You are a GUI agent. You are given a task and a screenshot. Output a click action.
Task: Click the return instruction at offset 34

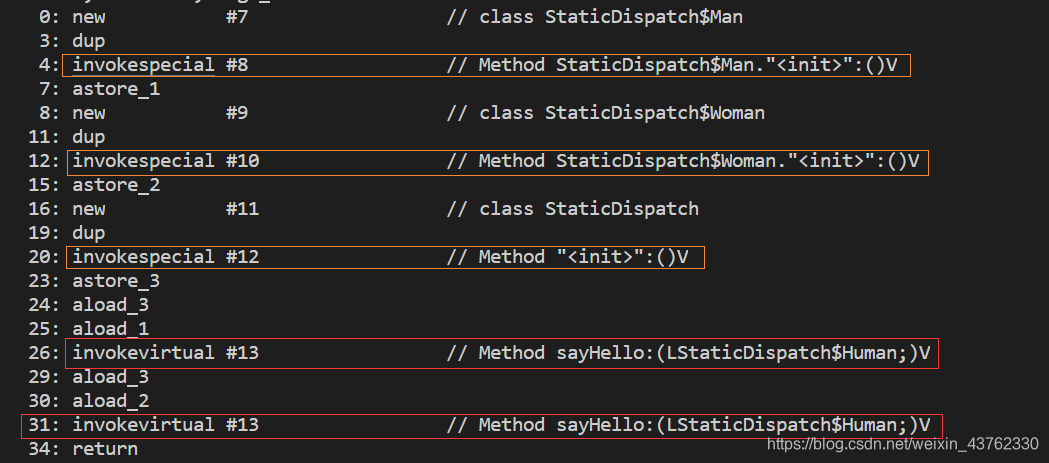tap(105, 448)
